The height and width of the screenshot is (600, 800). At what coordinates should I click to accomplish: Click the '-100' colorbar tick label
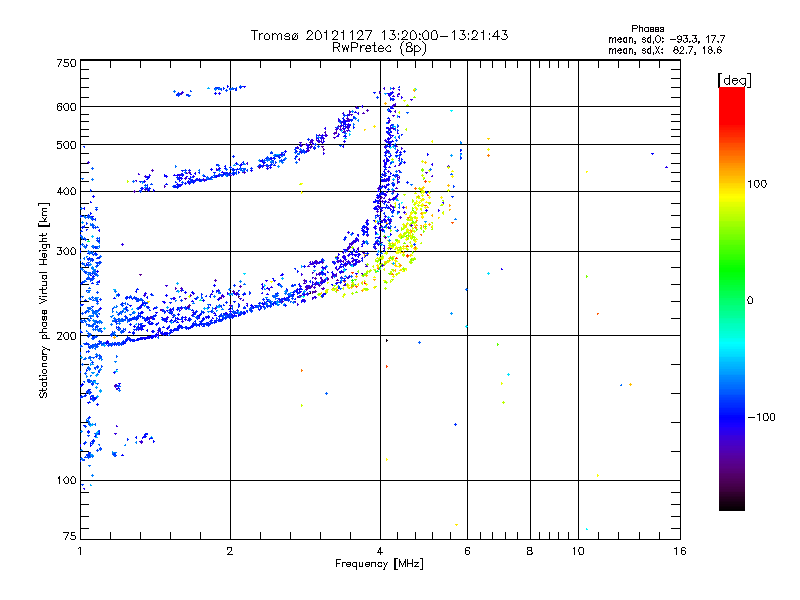tap(762, 417)
